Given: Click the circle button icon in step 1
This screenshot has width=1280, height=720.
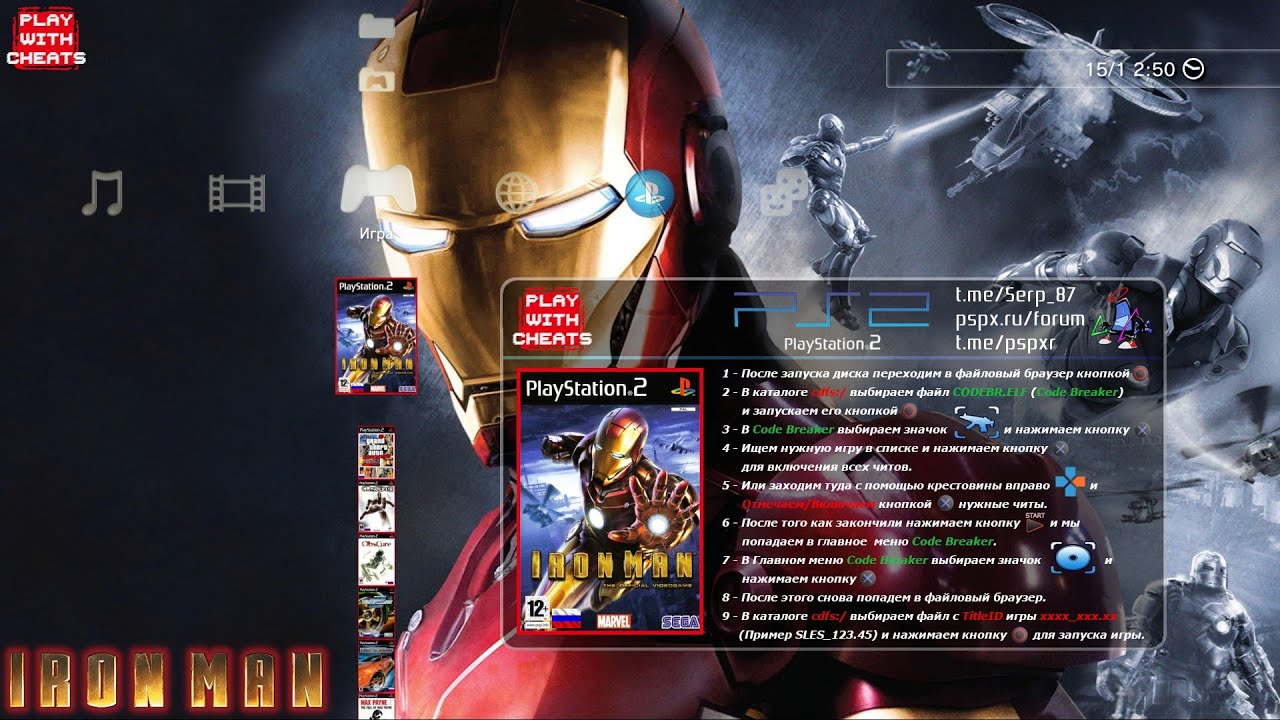Looking at the screenshot, I should (x=1141, y=374).
